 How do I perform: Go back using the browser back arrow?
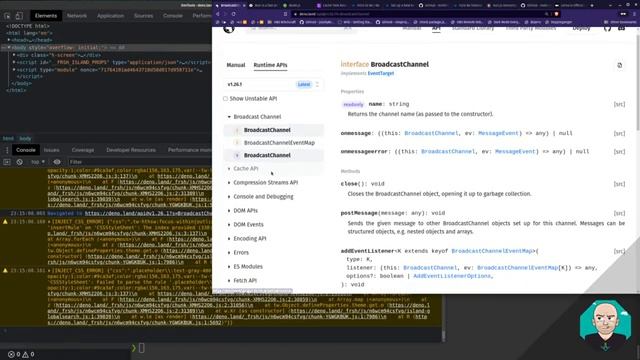[218, 14]
